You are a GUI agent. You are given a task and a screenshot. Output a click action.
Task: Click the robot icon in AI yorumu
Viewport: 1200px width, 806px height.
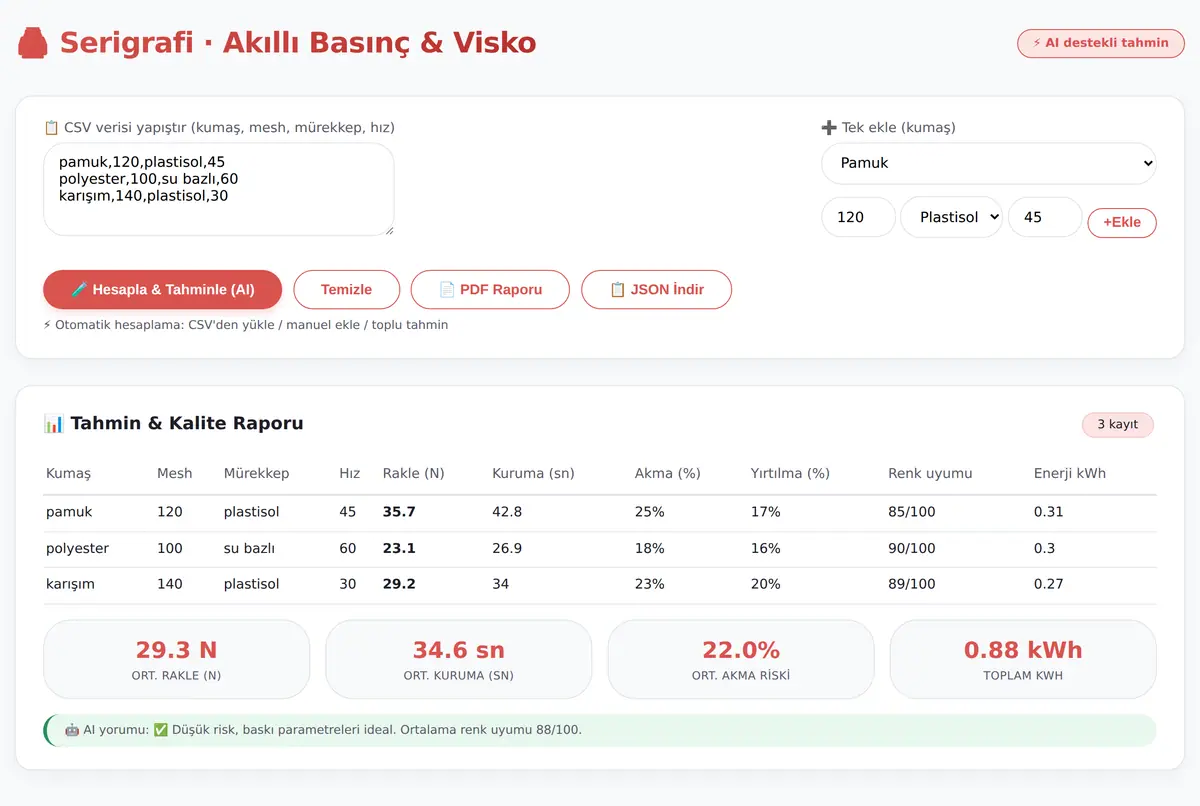click(x=72, y=730)
